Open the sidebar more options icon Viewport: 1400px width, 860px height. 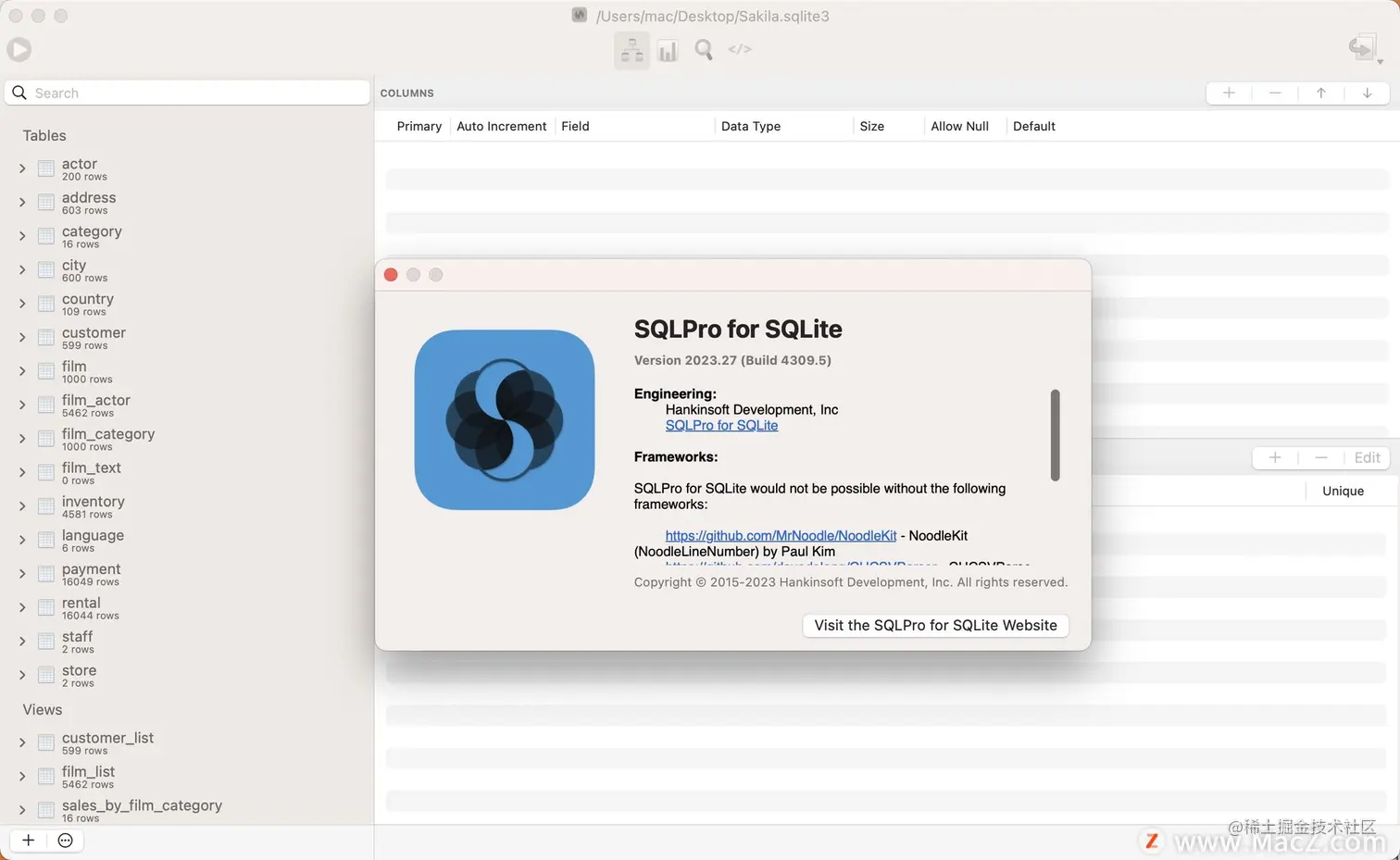coord(65,841)
